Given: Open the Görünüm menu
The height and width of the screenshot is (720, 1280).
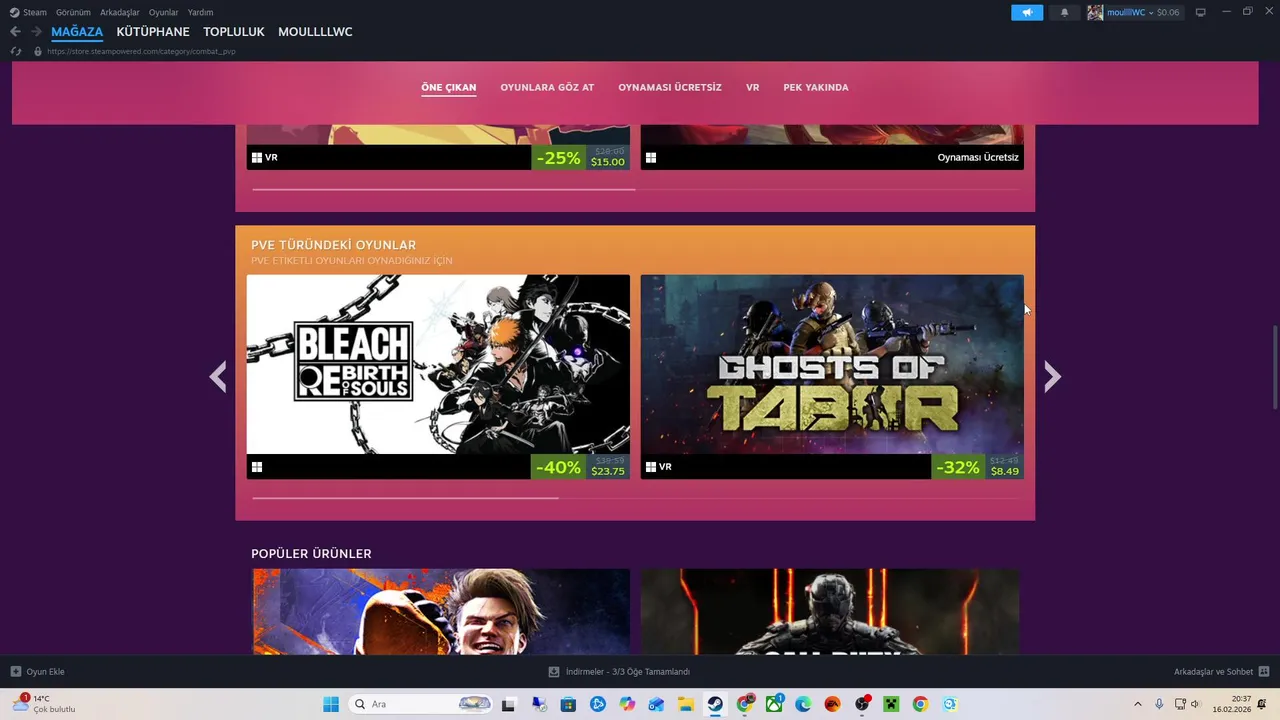Looking at the screenshot, I should (x=73, y=12).
